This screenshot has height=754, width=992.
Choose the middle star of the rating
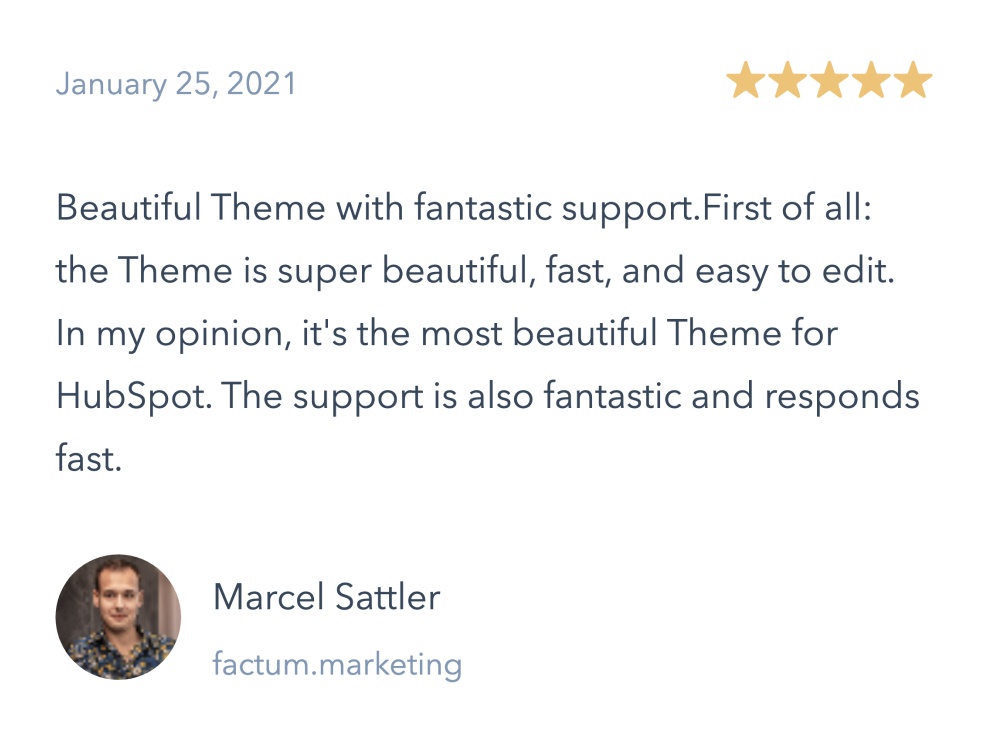[x=829, y=80]
